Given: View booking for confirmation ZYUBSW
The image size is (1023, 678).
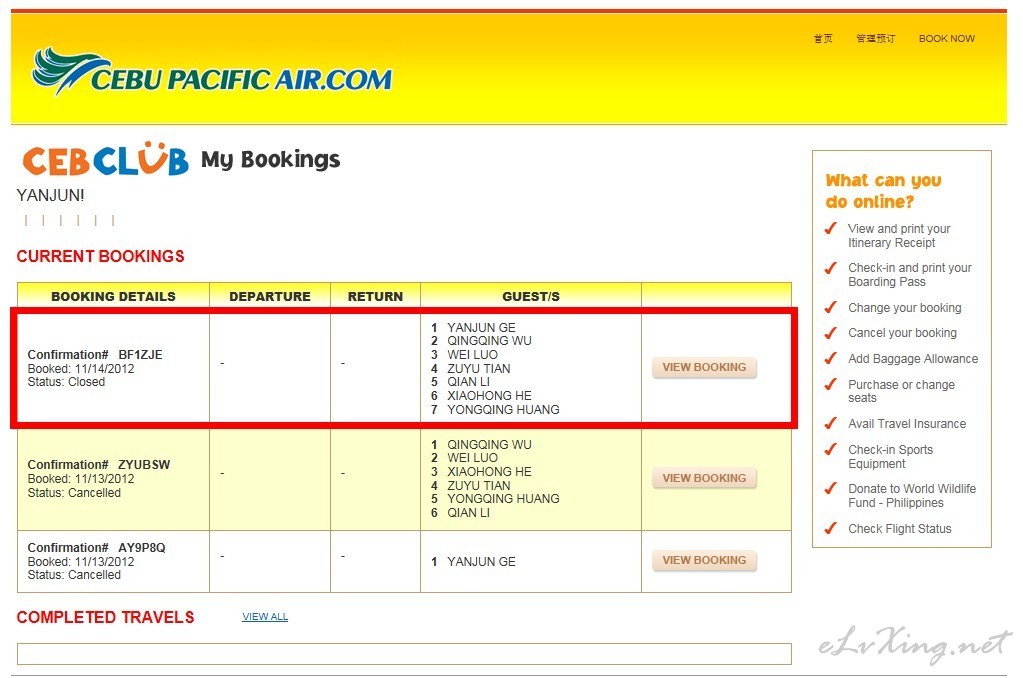Looking at the screenshot, I should [705, 478].
